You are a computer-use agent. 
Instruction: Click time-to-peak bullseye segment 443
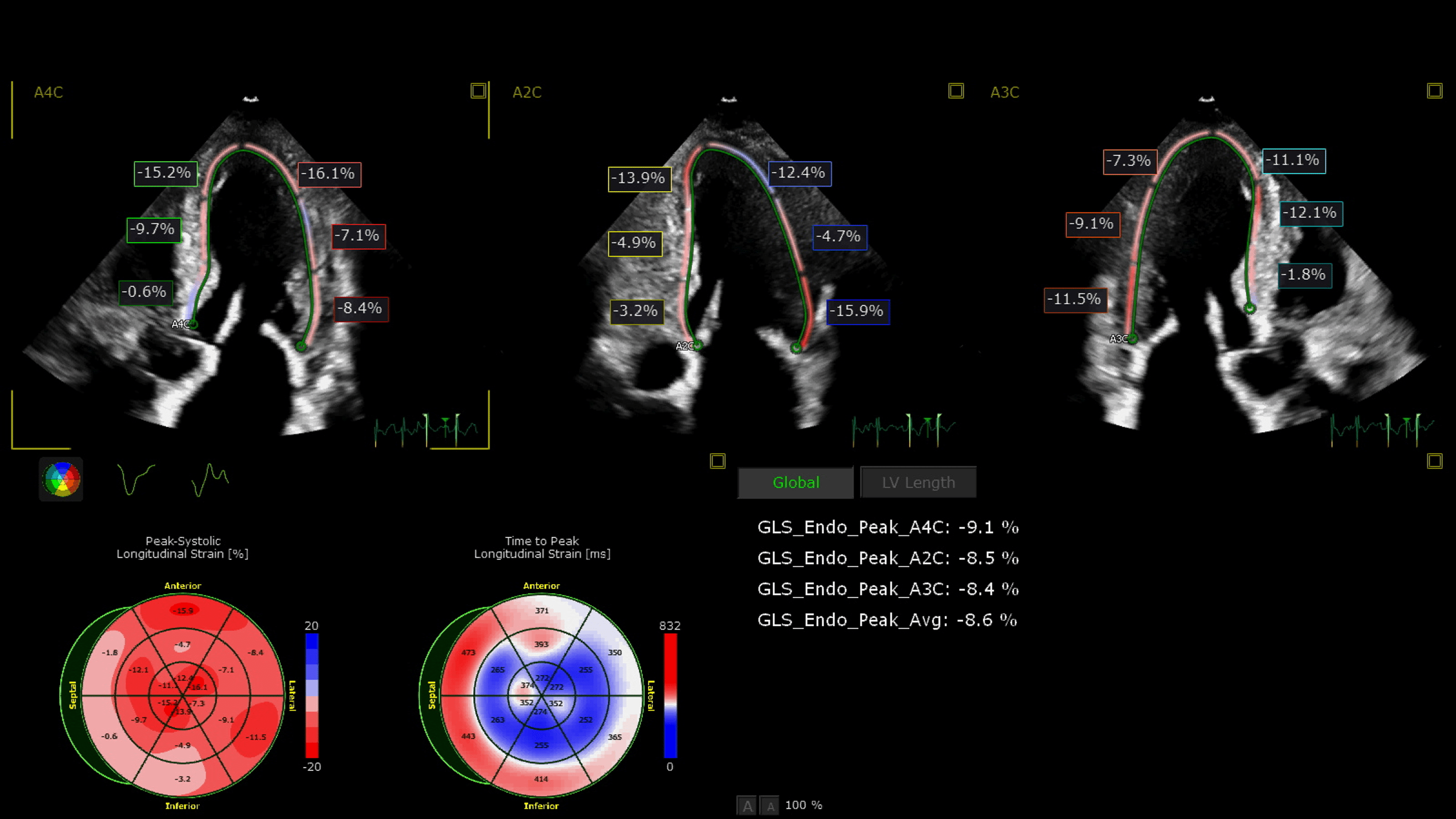point(468,737)
